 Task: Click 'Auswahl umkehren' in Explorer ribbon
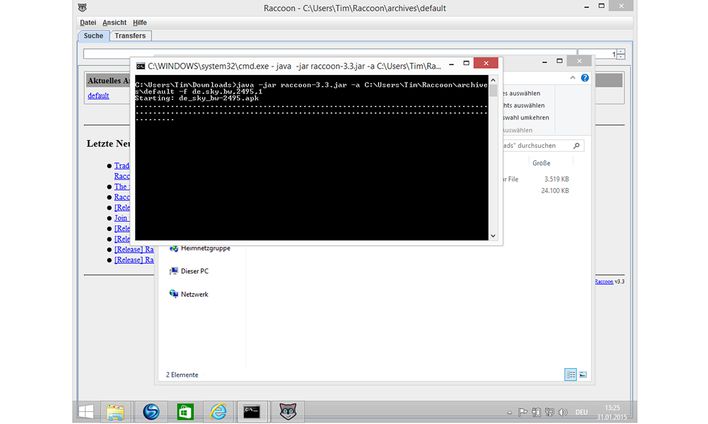526,117
